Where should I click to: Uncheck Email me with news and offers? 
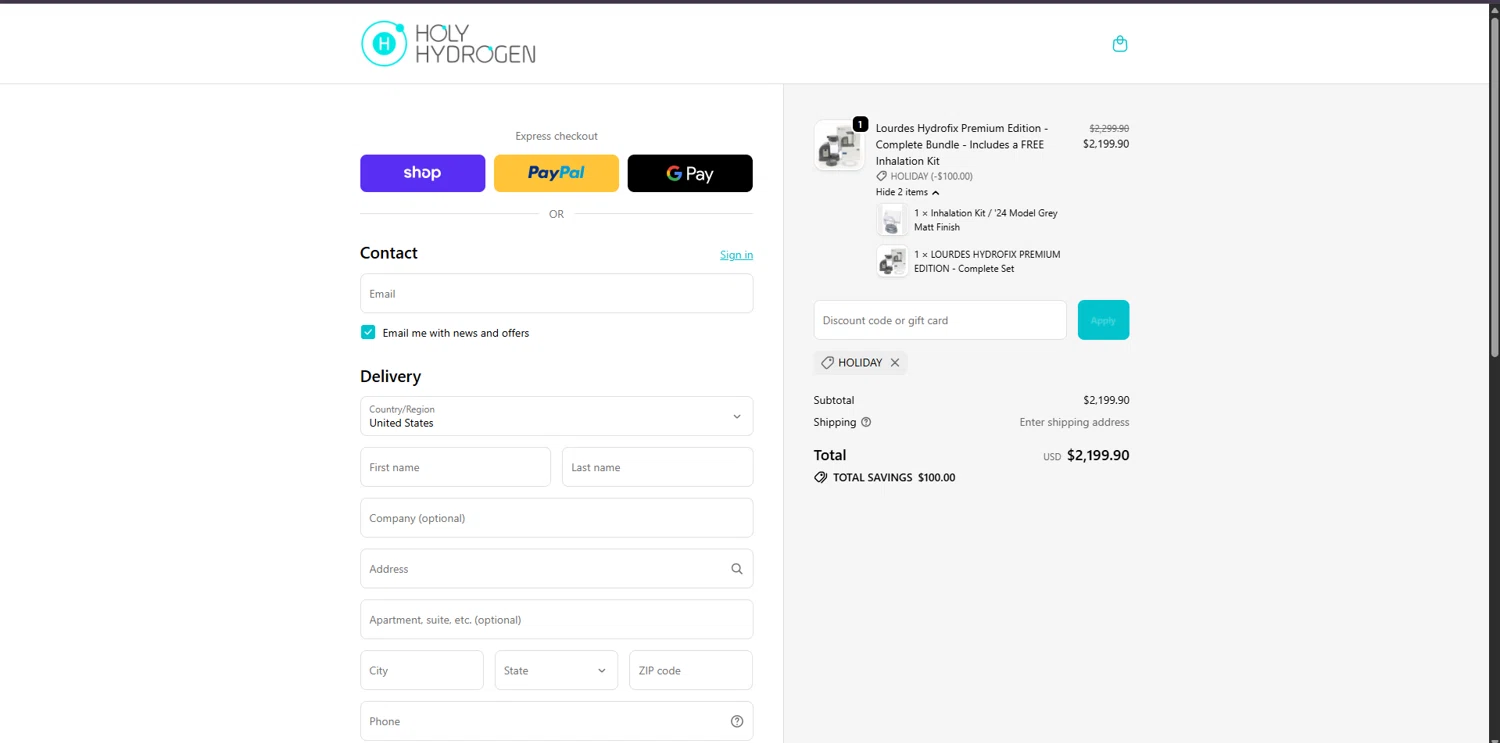pyautogui.click(x=368, y=332)
